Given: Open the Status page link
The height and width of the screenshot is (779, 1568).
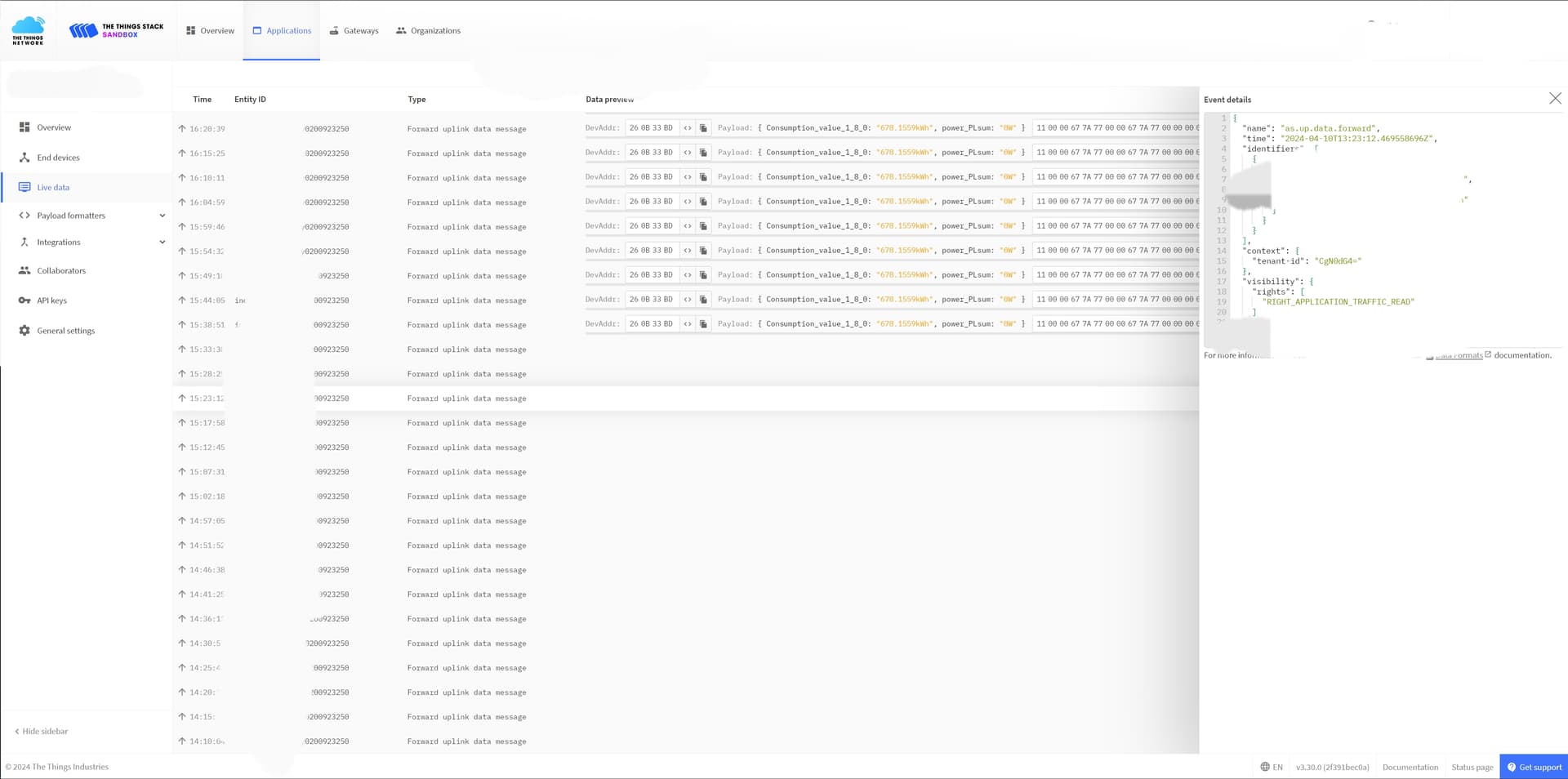Looking at the screenshot, I should (x=1472, y=767).
